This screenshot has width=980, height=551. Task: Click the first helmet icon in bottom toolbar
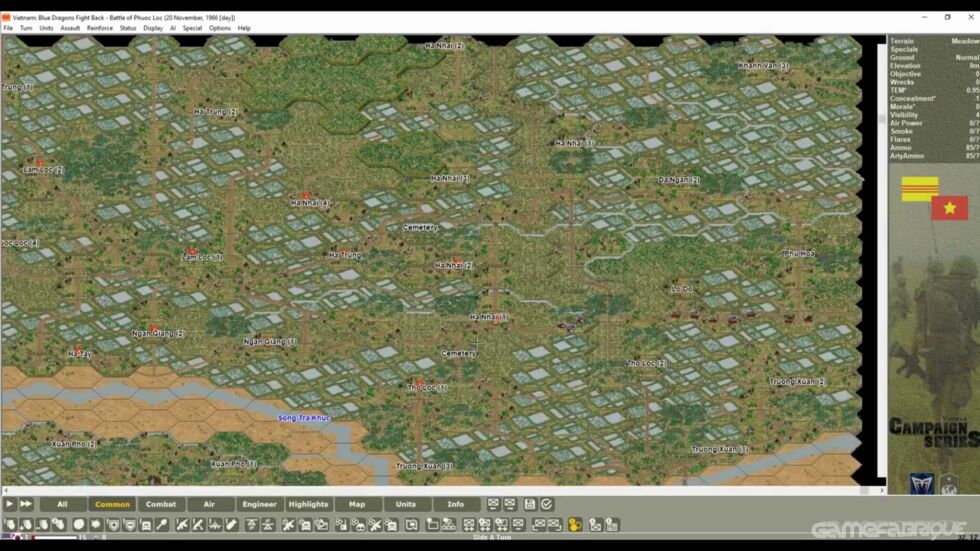tap(9, 525)
